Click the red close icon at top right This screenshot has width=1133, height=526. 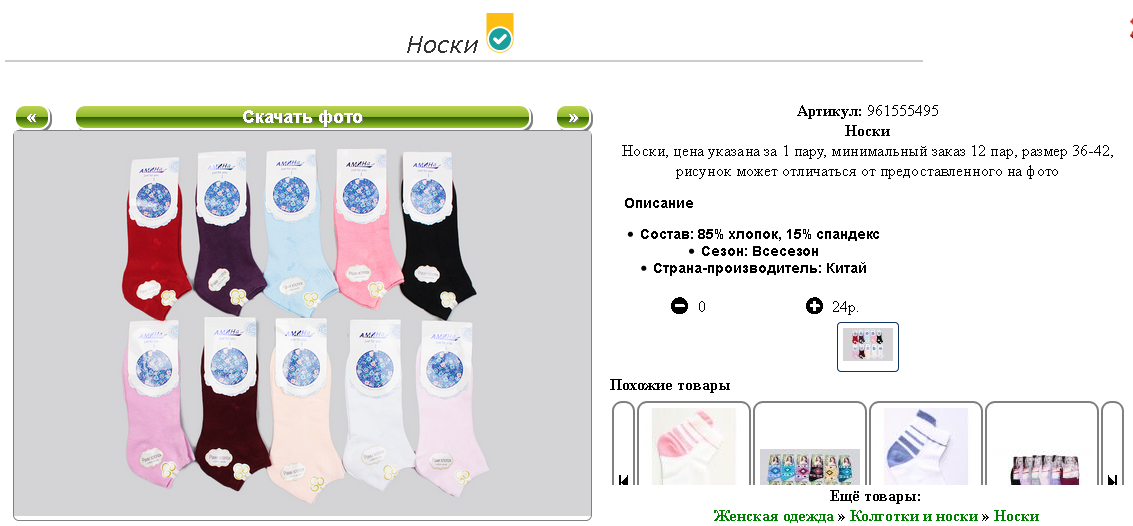pos(1129,27)
